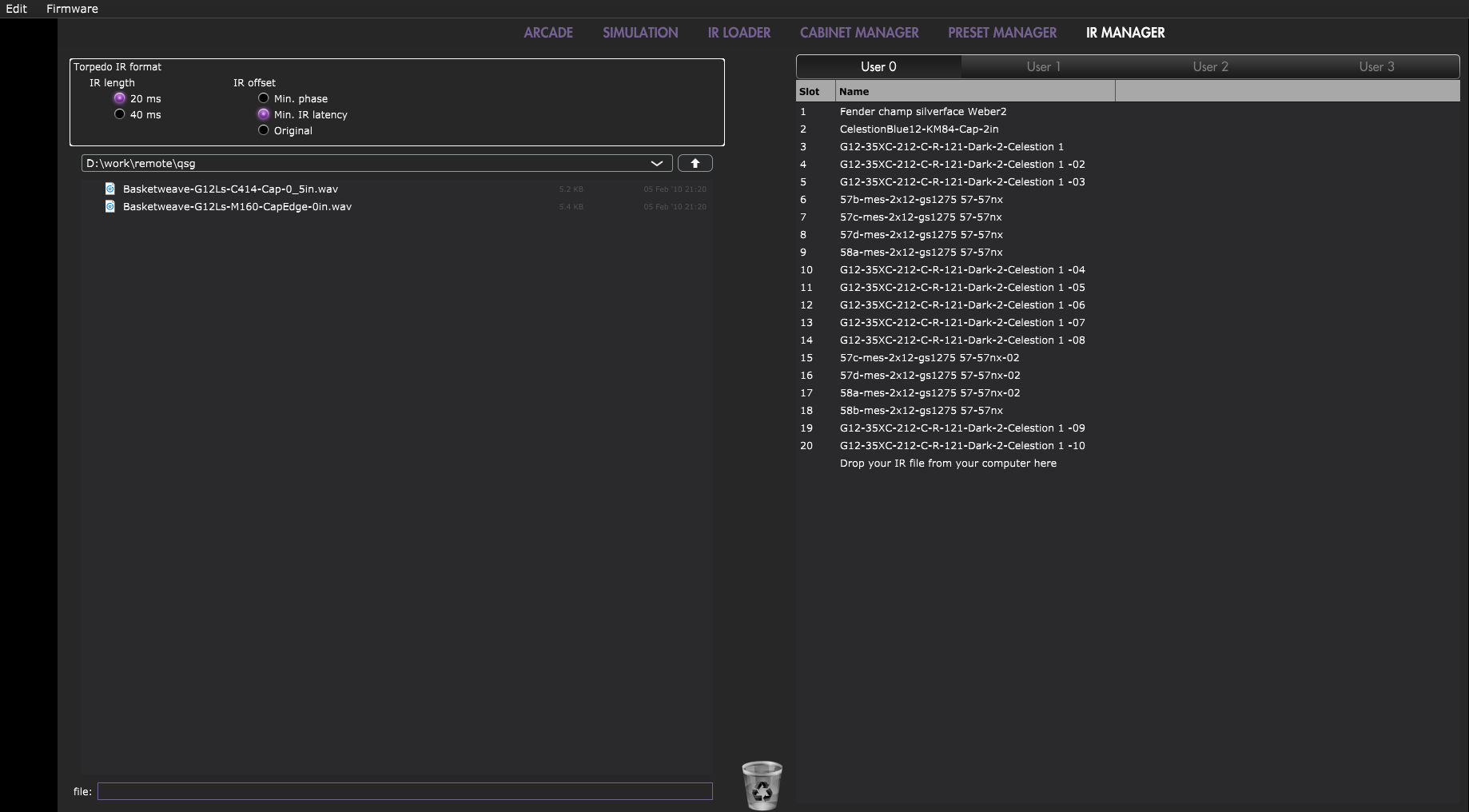Screen dimensions: 1469x812
Task: Open the Edit menu
Action: [x=16, y=9]
